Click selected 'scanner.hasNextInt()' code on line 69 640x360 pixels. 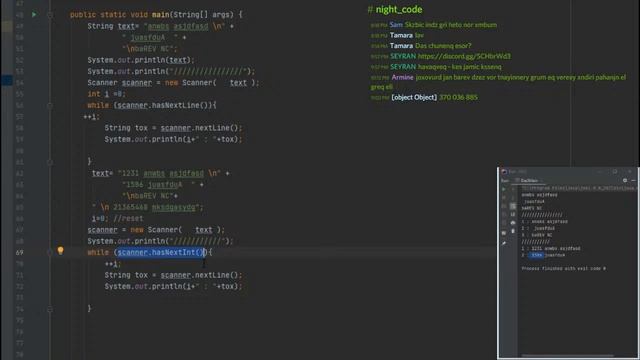coord(161,252)
